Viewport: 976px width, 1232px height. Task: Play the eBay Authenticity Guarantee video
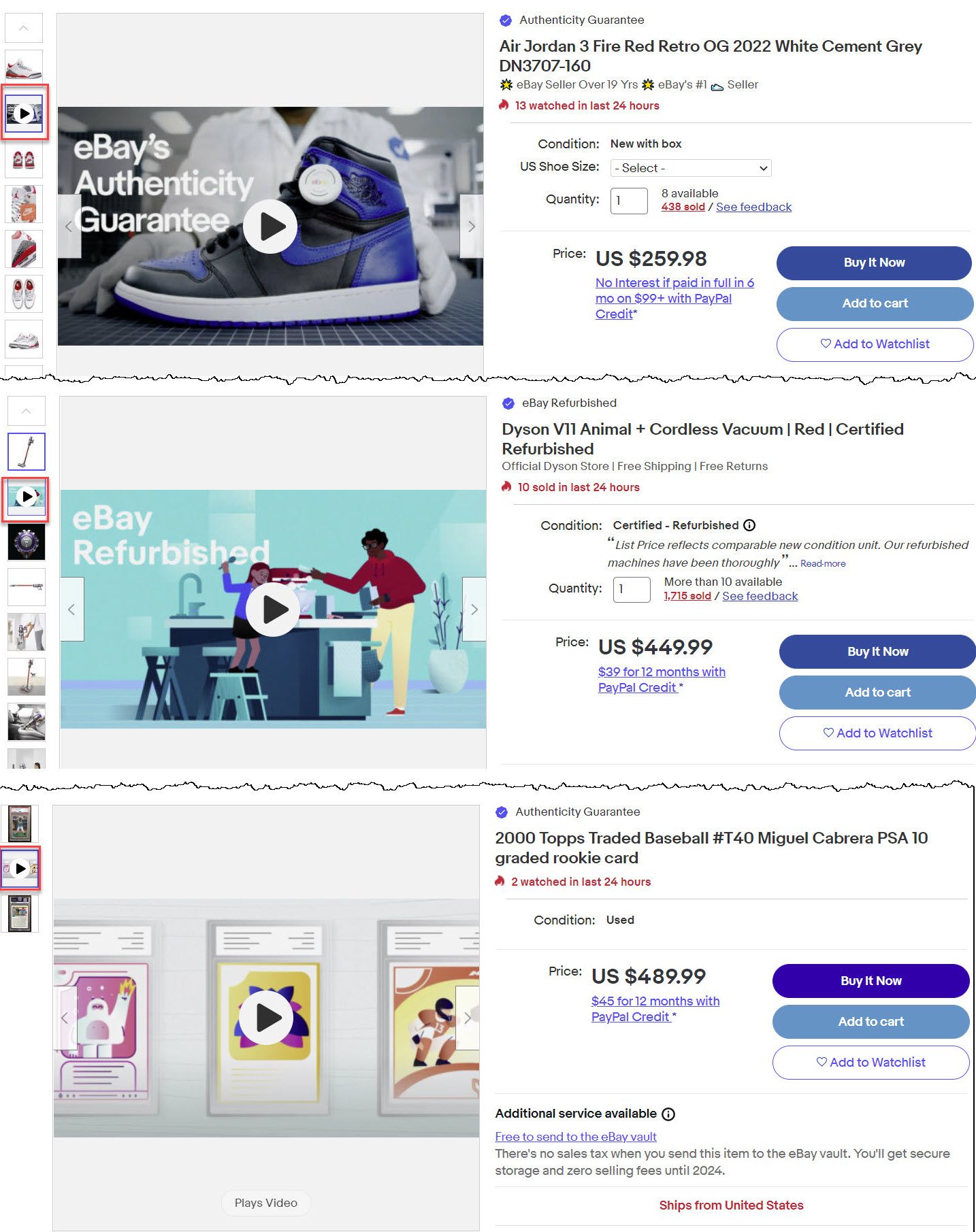[x=270, y=227]
